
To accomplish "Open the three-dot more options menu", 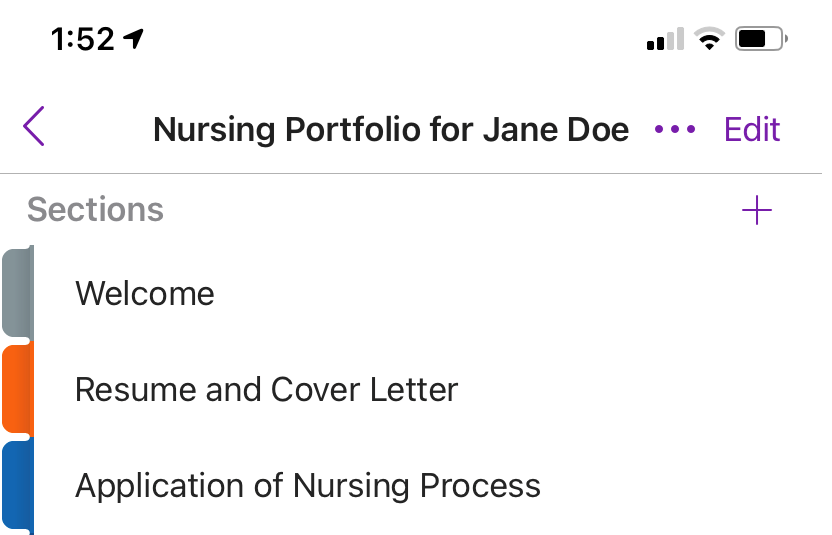I will click(674, 129).
